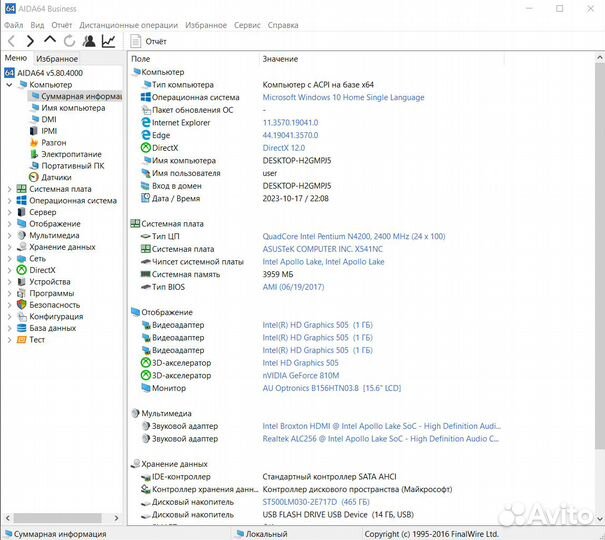Click the Refresh toolbar icon
The width and height of the screenshot is (605, 540).
[x=69, y=41]
